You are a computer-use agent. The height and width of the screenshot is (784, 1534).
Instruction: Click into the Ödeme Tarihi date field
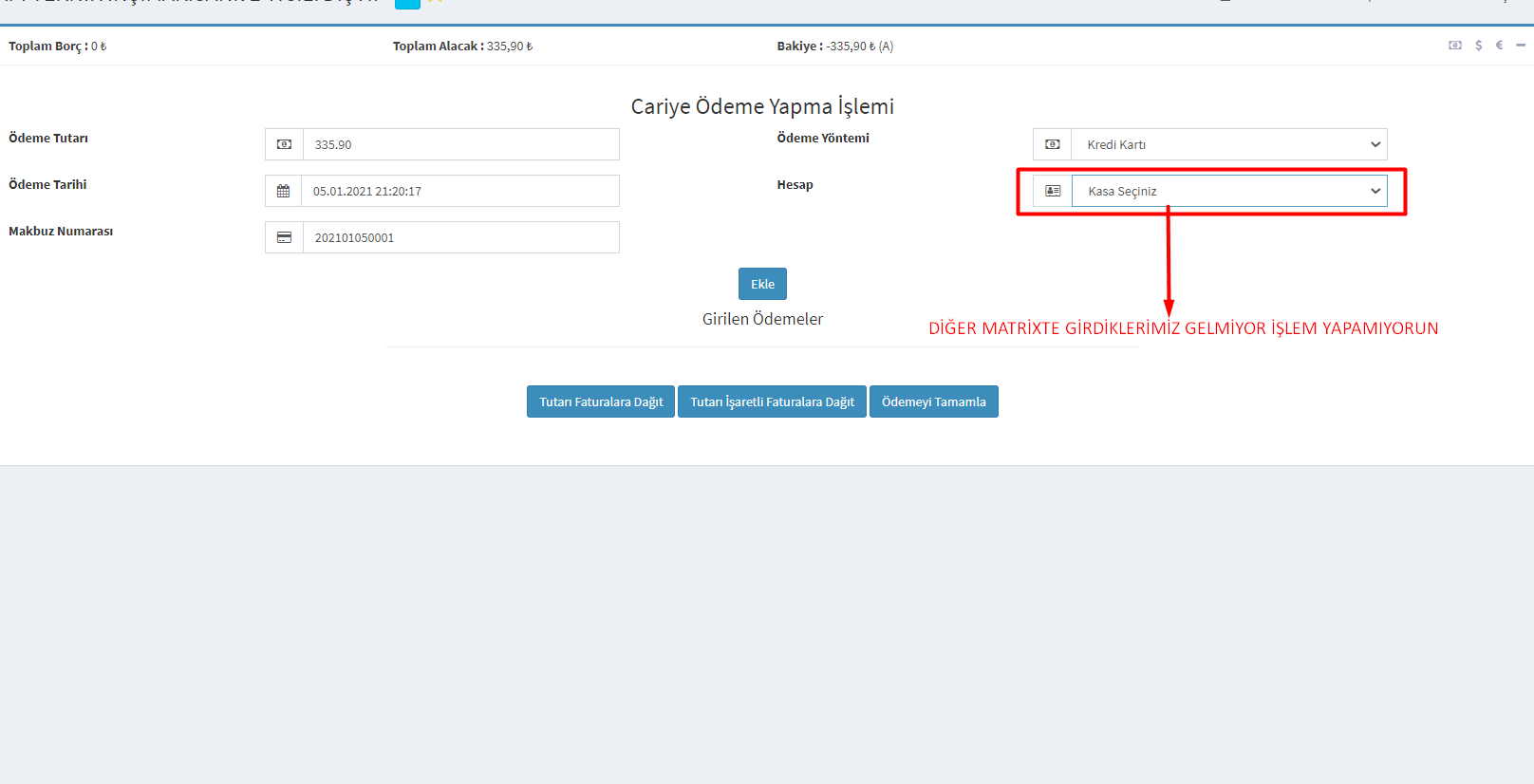click(x=460, y=191)
